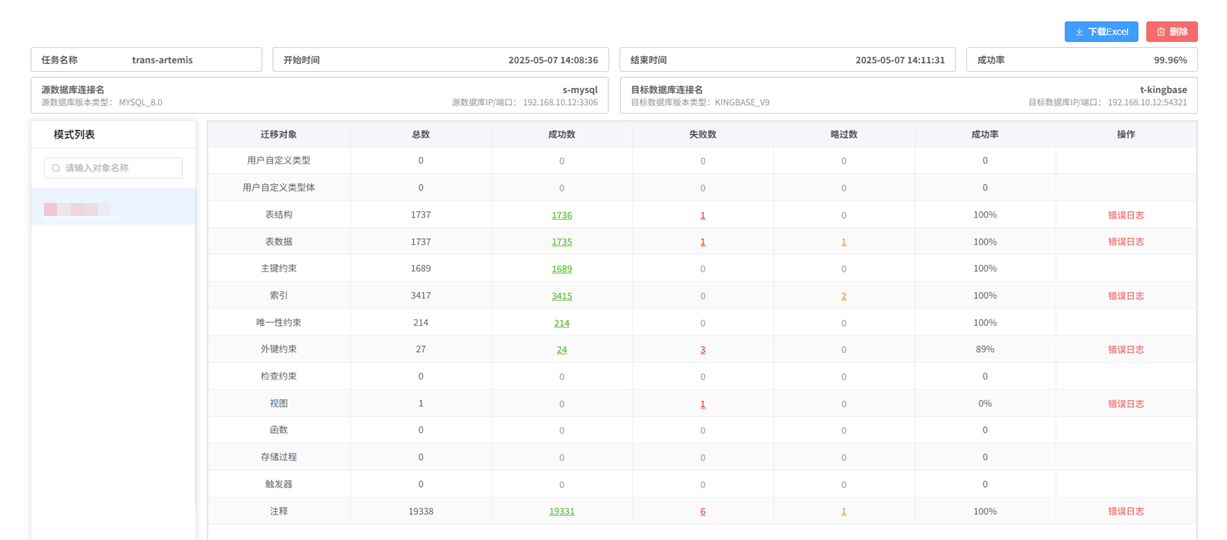The width and height of the screenshot is (1227, 540).
Task: Click the trash icon on the 删除 button
Action: point(1160,32)
